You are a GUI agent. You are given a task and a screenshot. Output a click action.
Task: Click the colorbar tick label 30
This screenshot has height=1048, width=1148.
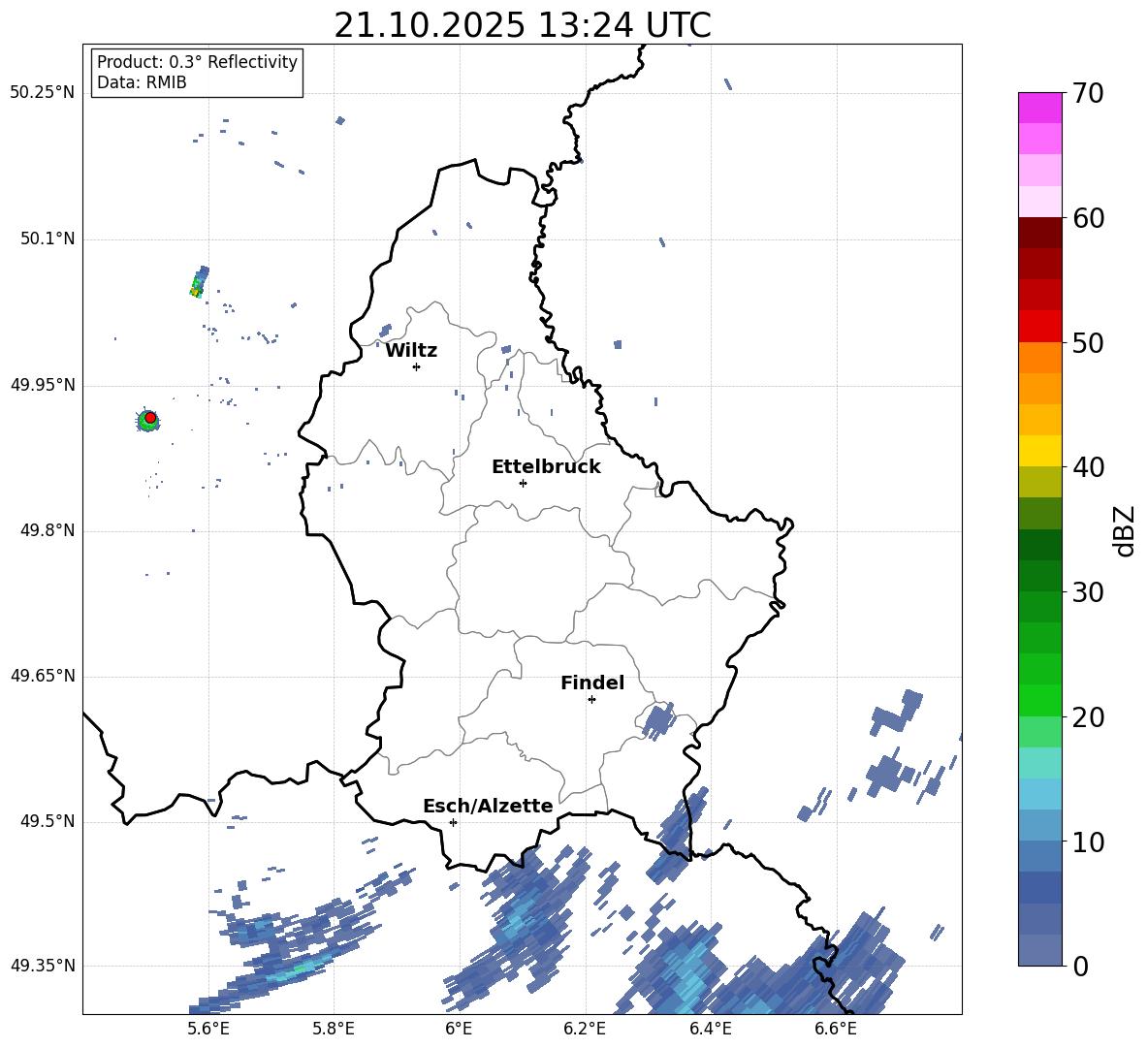tap(1088, 592)
